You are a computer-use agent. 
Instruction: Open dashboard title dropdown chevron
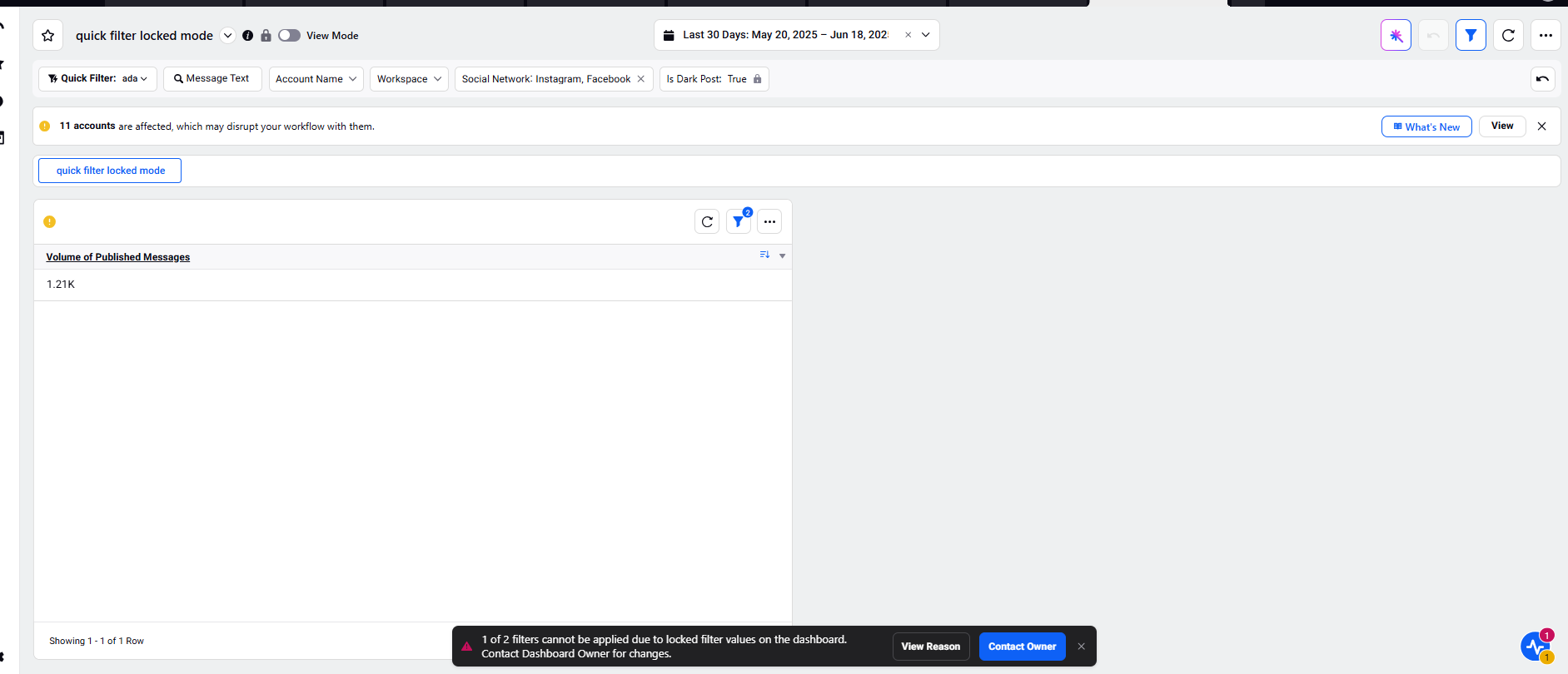pyautogui.click(x=227, y=36)
